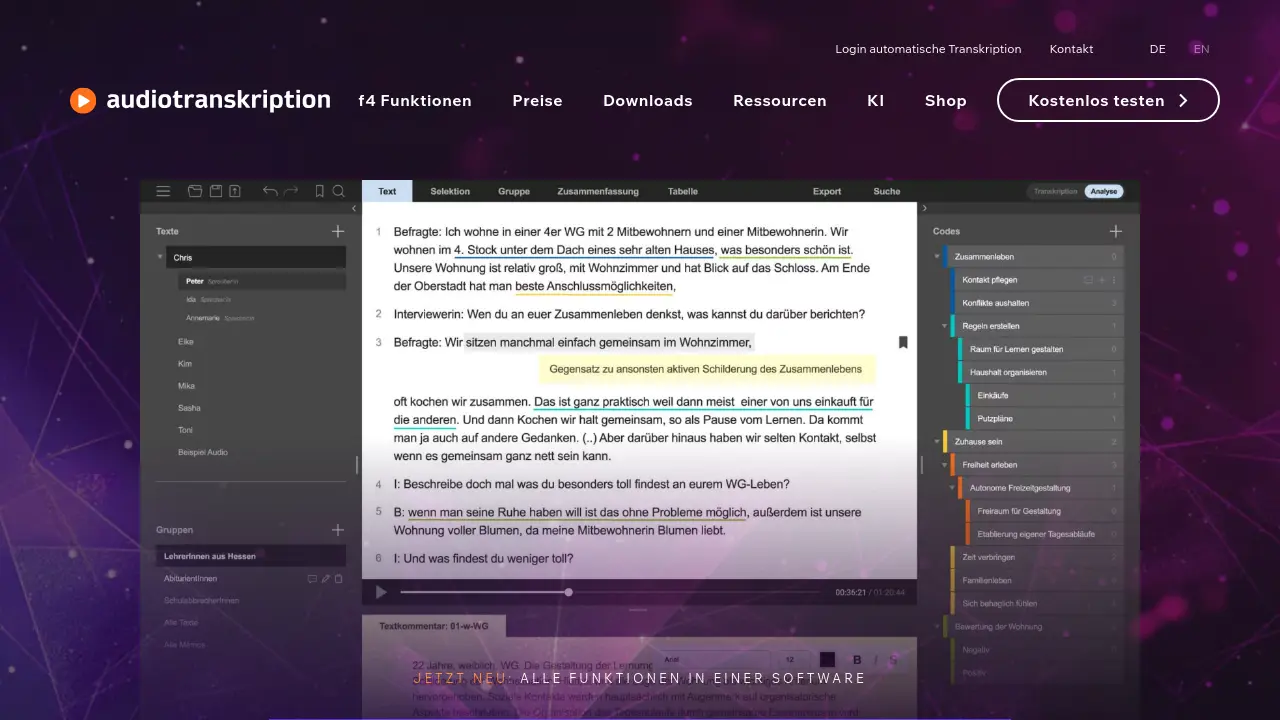Switch the website language to DE
This screenshot has width=1280, height=720.
[1157, 48]
